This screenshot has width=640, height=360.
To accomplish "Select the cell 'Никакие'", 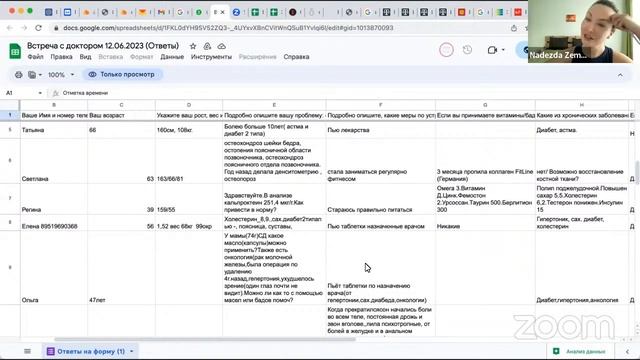I will coord(485,223).
